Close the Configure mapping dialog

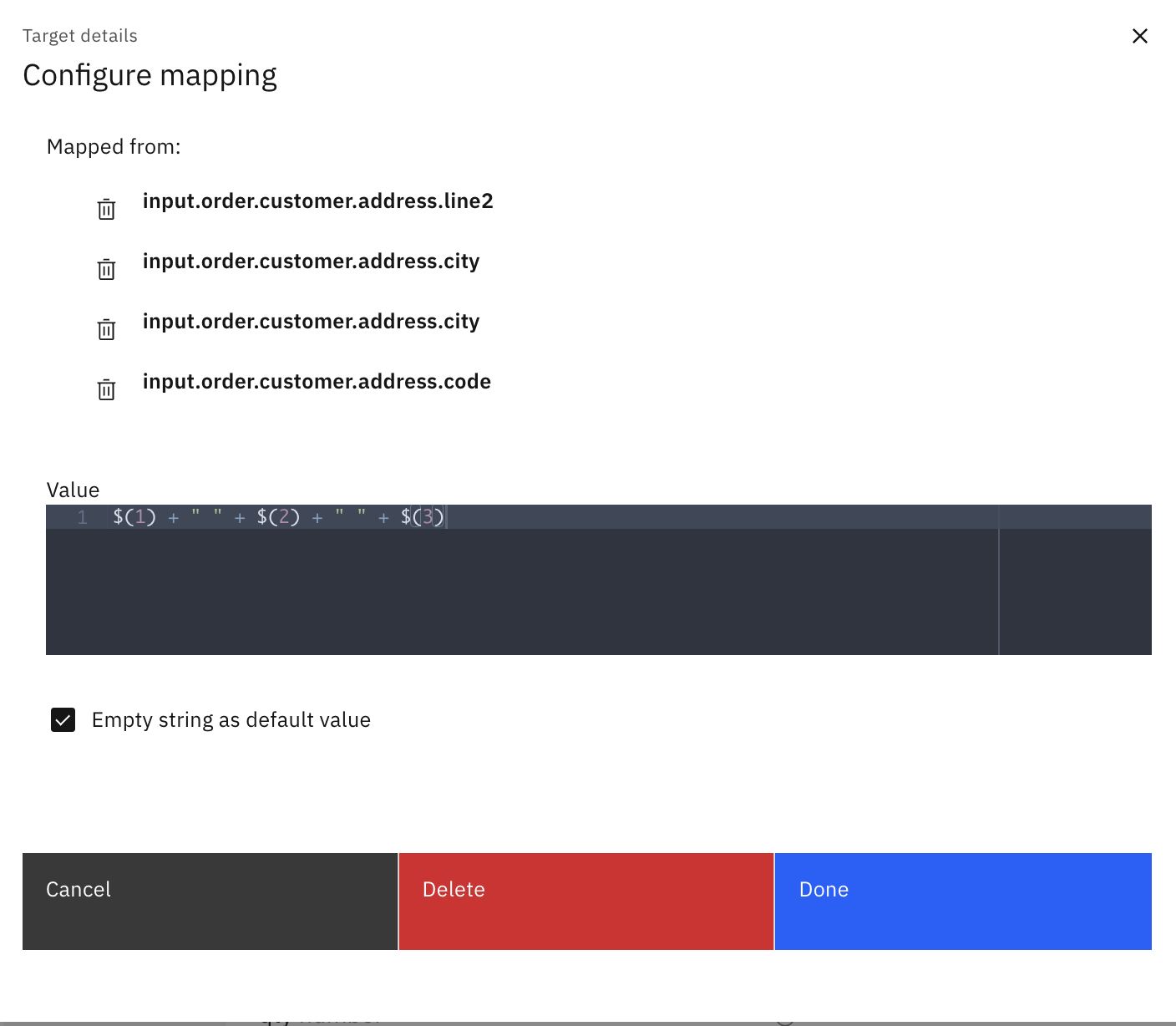1139,36
